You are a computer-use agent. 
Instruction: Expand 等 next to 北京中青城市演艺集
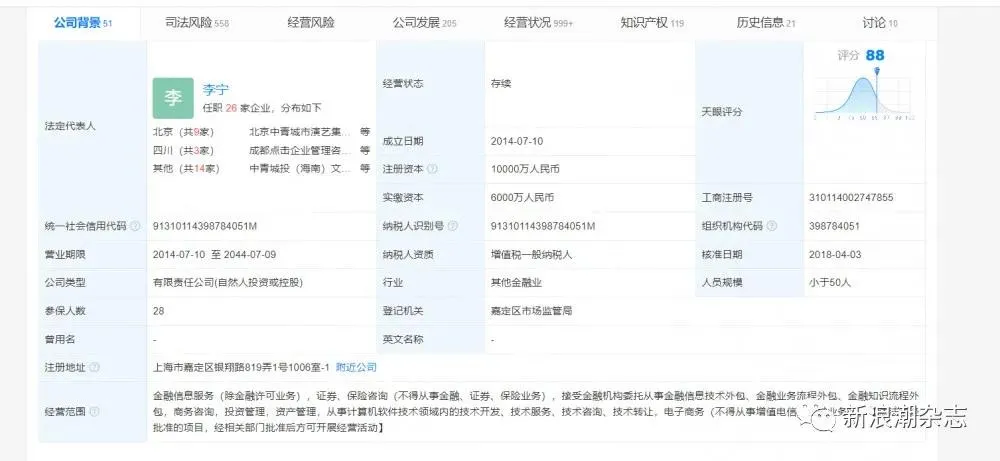click(365, 133)
